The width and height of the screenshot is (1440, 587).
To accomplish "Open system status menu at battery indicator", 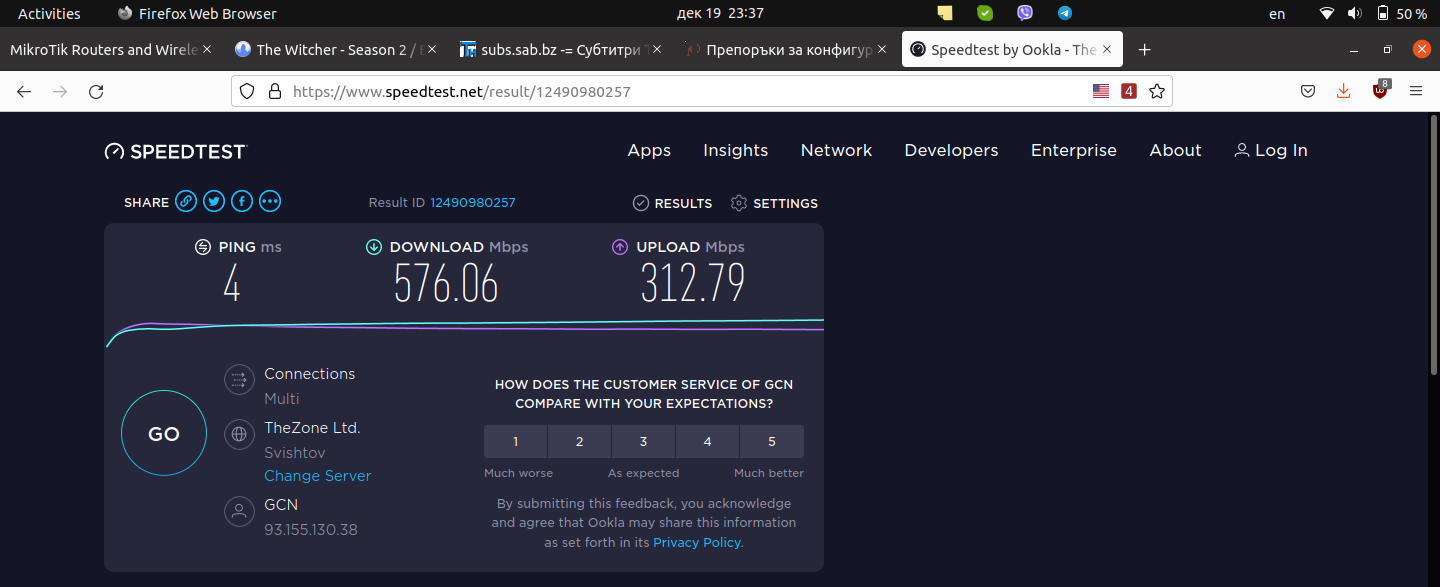I will [1400, 14].
